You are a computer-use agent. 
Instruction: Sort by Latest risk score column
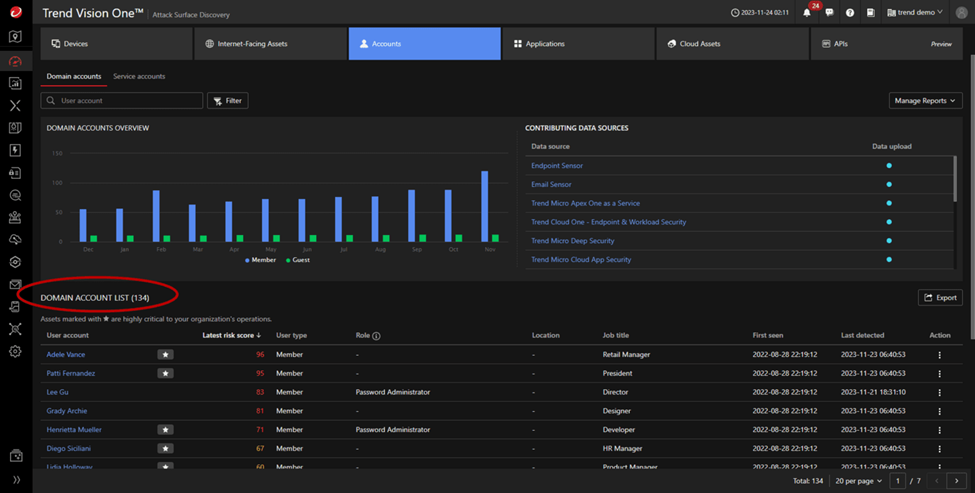click(x=231, y=335)
